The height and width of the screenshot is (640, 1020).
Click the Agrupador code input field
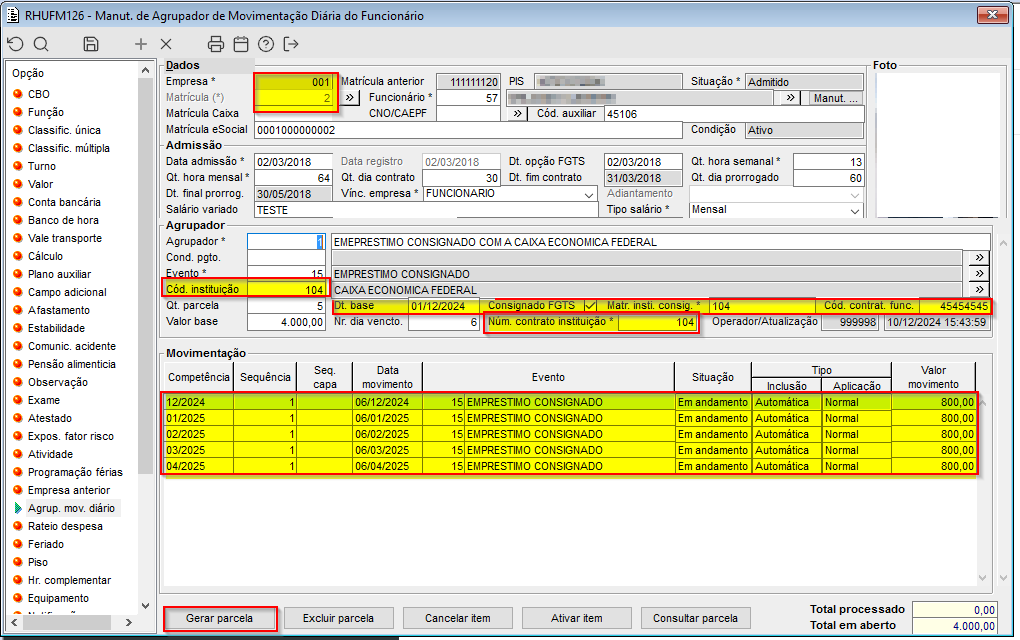[x=286, y=242]
